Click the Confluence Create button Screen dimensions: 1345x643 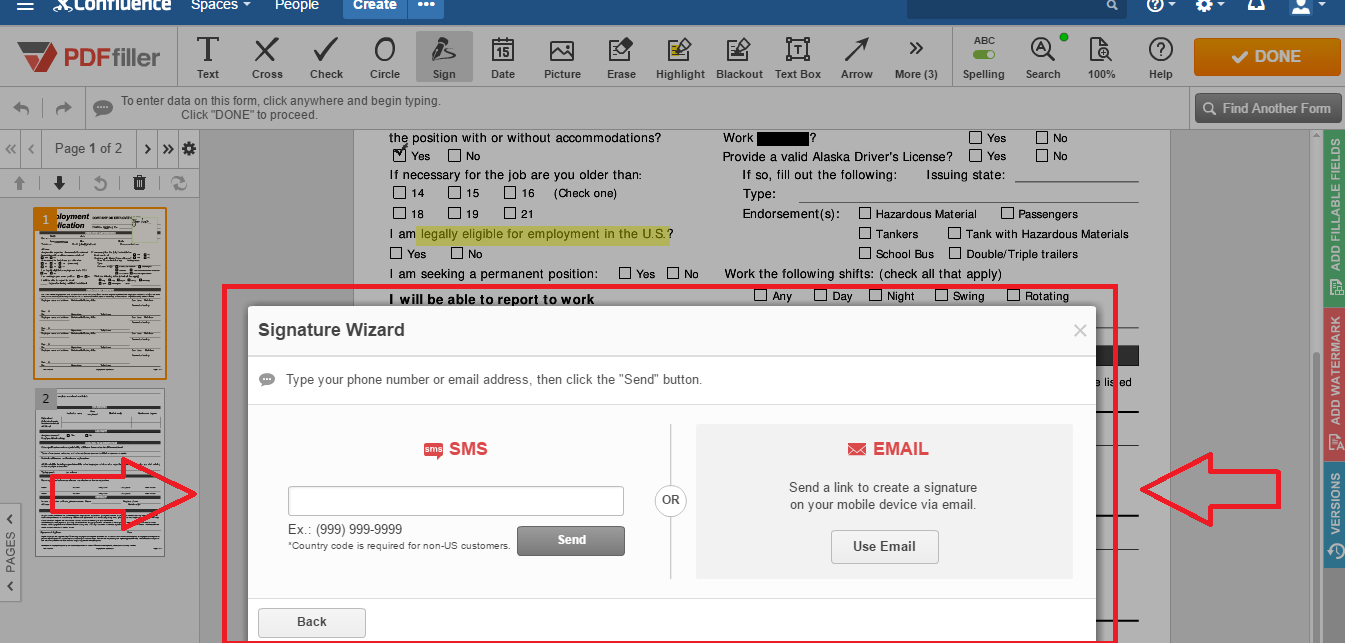[375, 5]
